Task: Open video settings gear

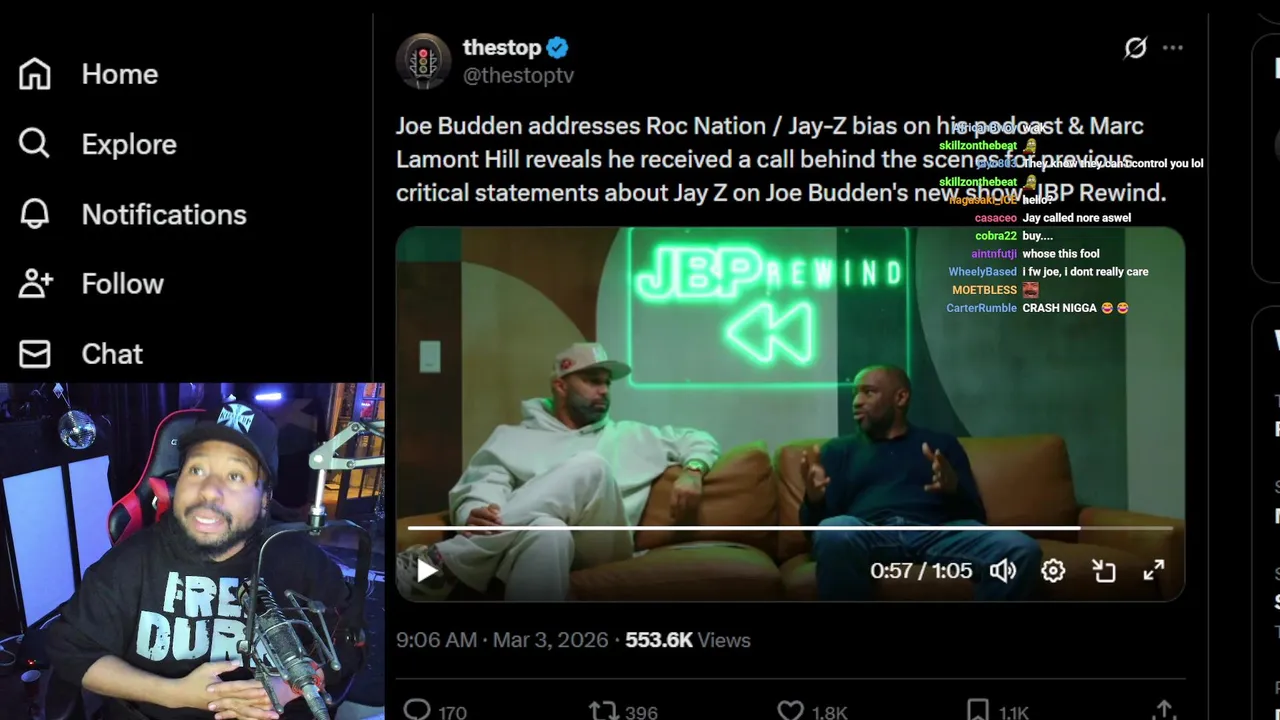Action: [x=1053, y=571]
